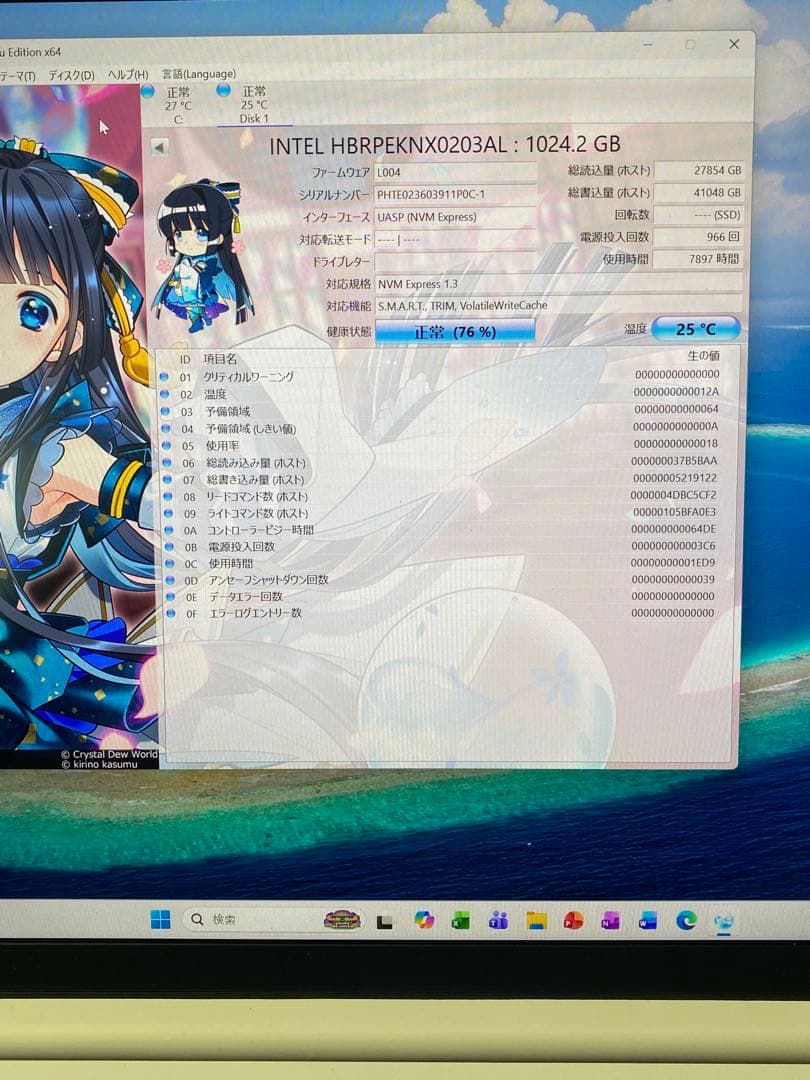This screenshot has width=810, height=1080.
Task: Click the 電源投入回数 value 966 回
Action: tap(698, 237)
